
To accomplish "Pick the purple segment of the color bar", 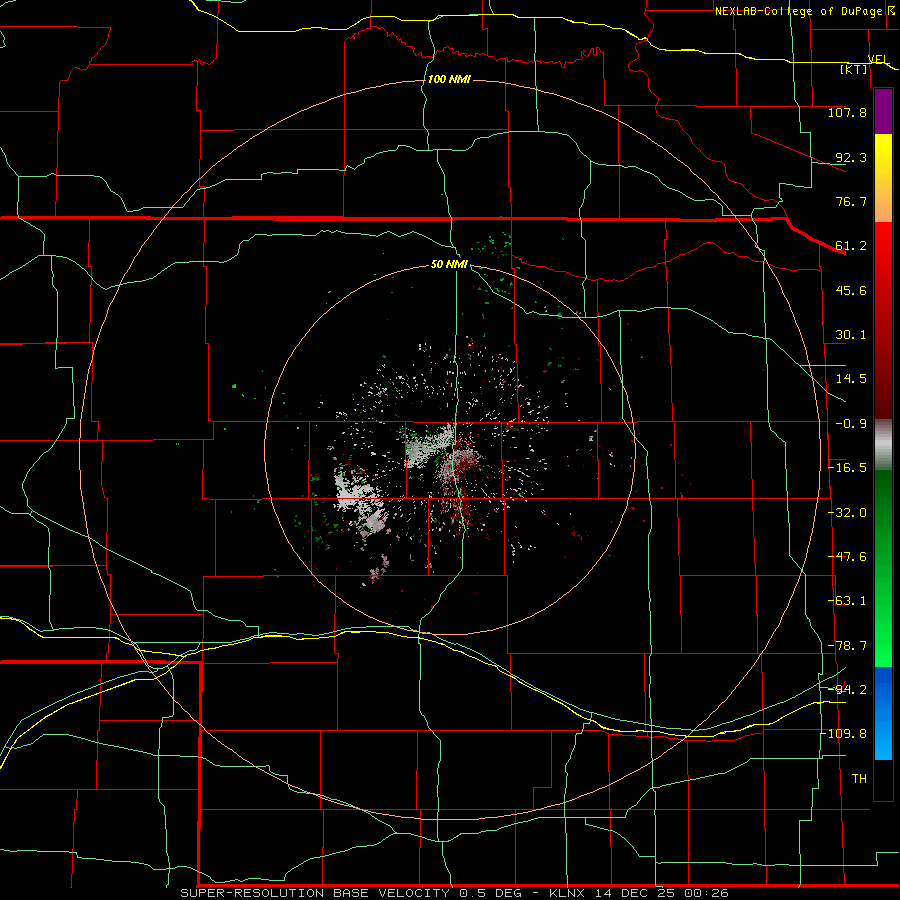I will (883, 112).
